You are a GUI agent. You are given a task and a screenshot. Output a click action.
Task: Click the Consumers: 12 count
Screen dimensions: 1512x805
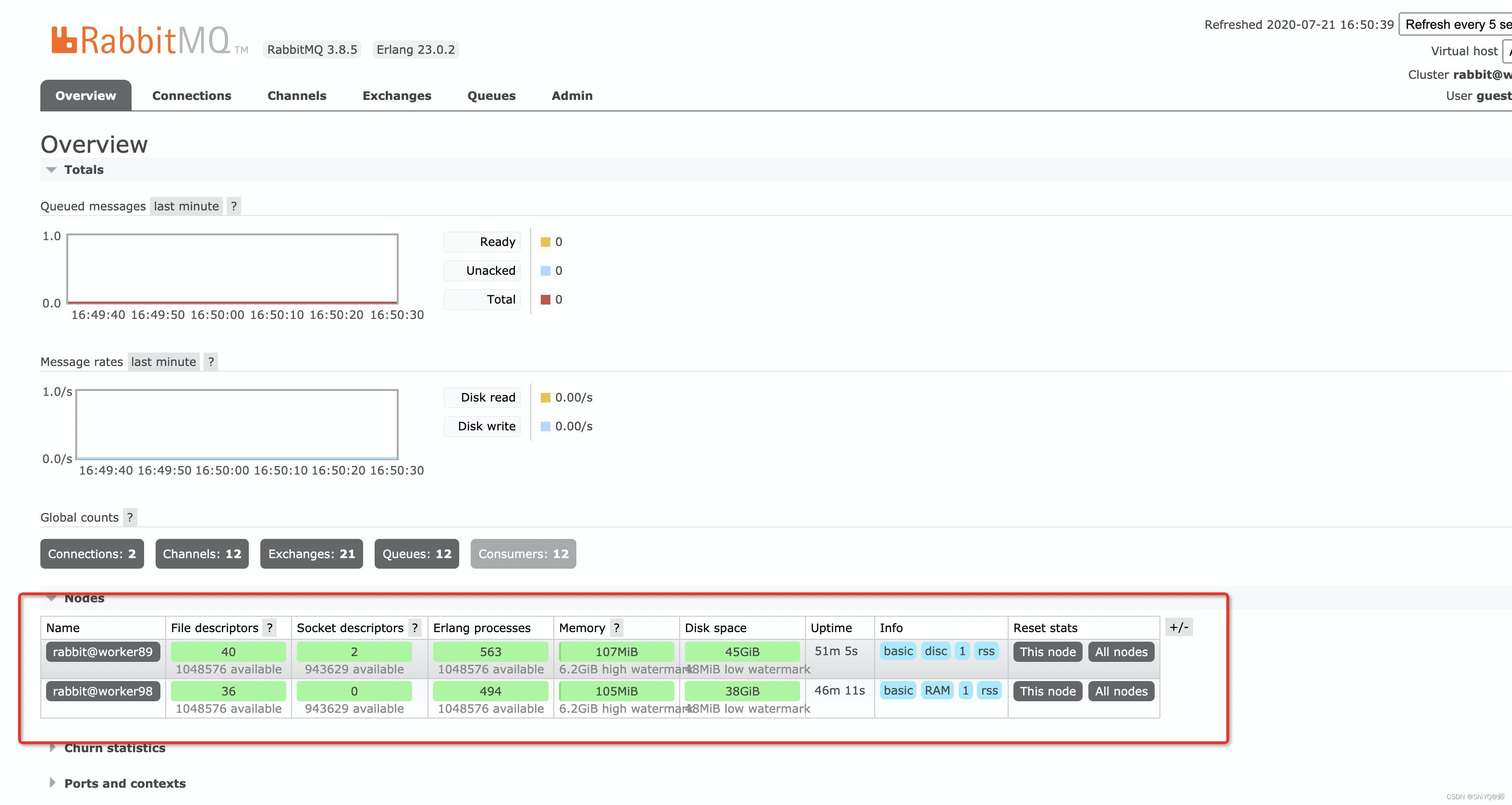pyautogui.click(x=523, y=554)
